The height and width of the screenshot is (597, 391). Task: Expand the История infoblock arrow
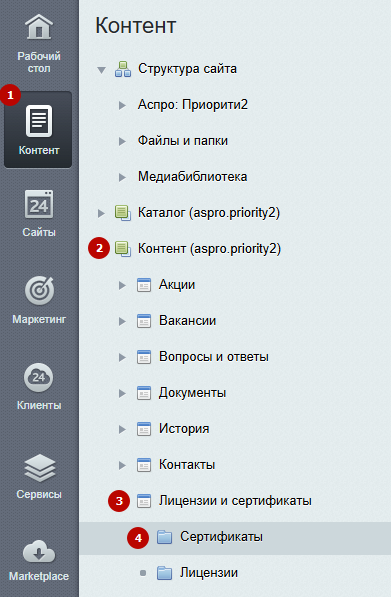[x=122, y=429]
